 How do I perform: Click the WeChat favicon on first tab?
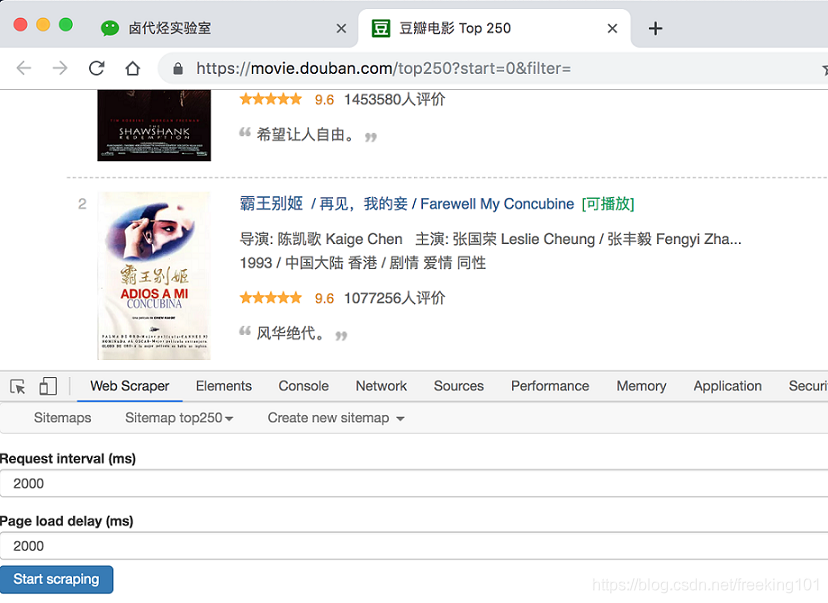point(110,28)
